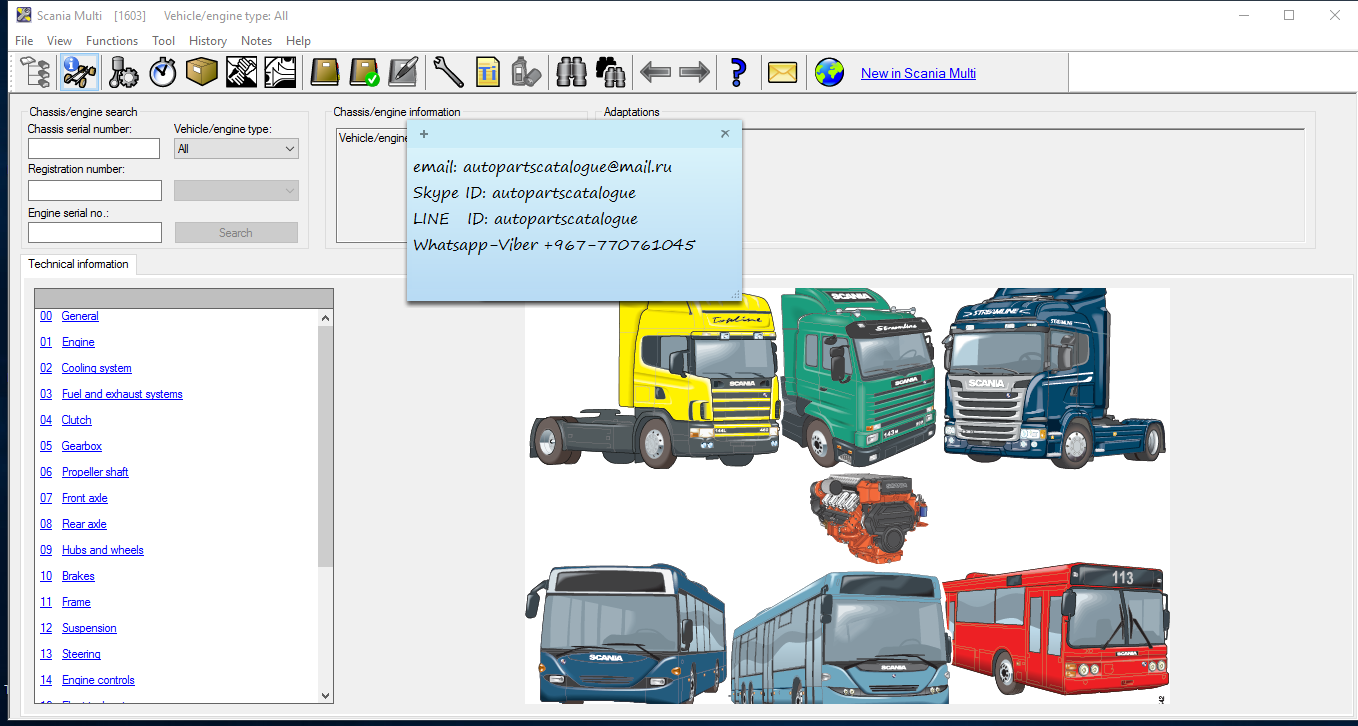Add a new sticky note with plus

(424, 134)
